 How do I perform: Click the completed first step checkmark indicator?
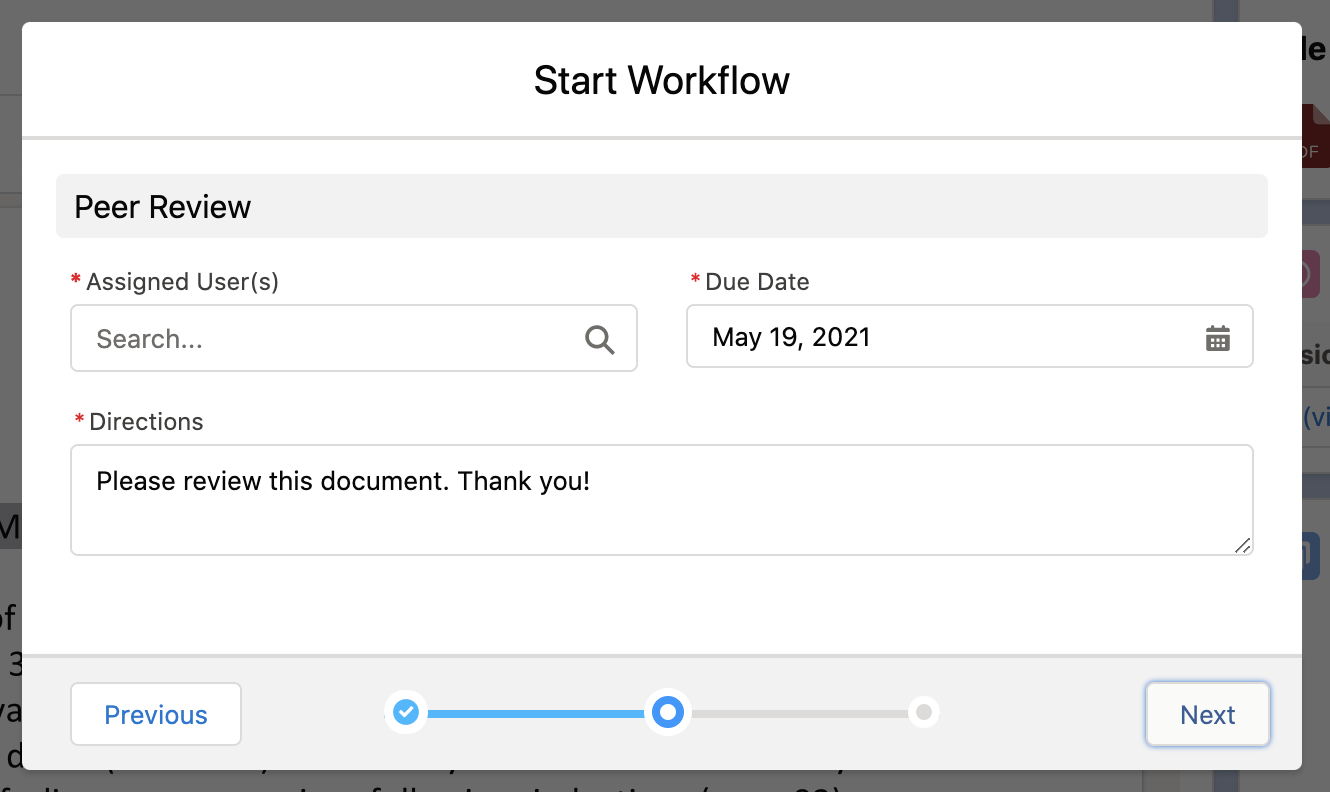[x=406, y=712]
